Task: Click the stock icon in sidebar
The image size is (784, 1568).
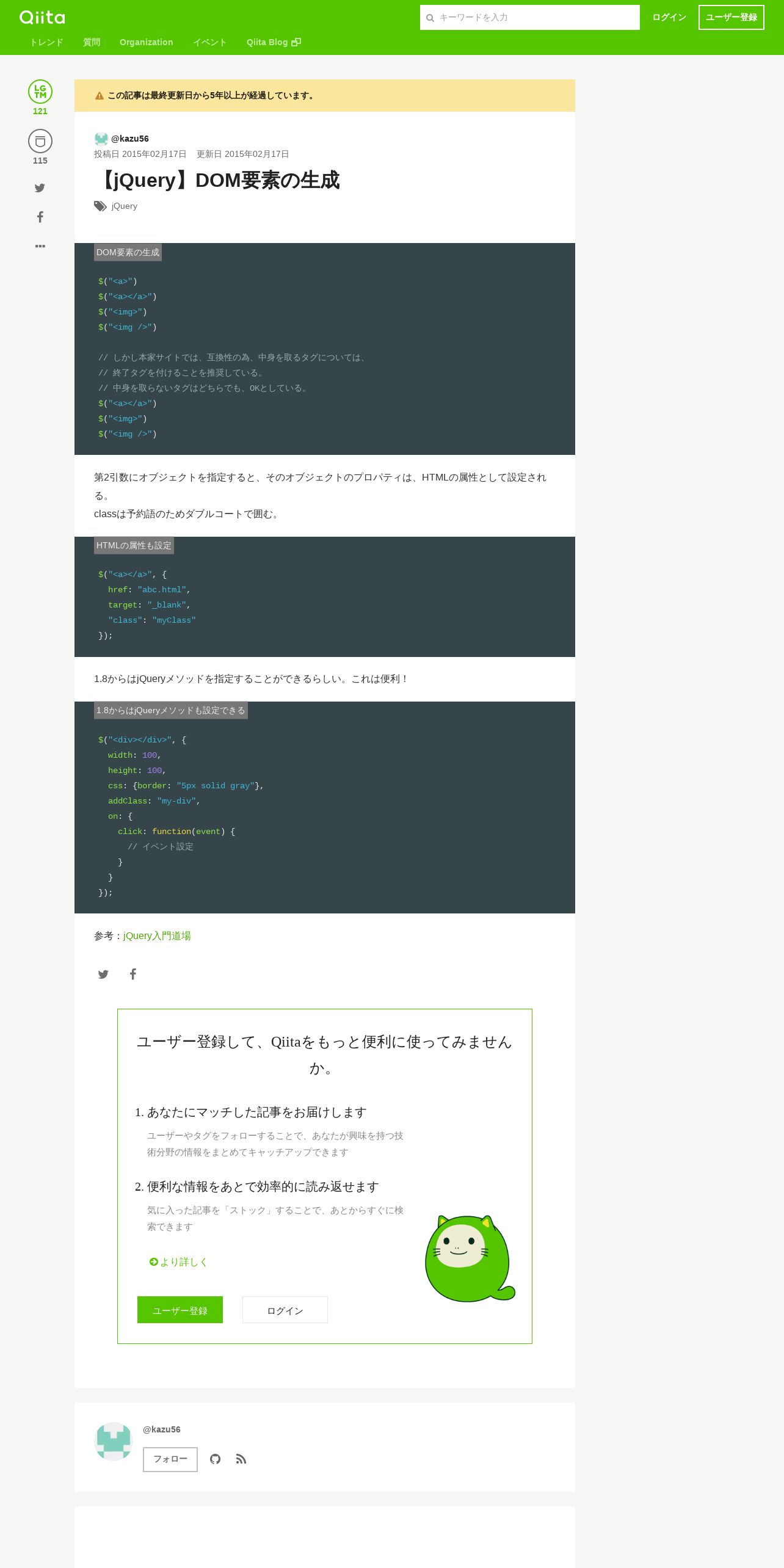Action: pyautogui.click(x=40, y=141)
